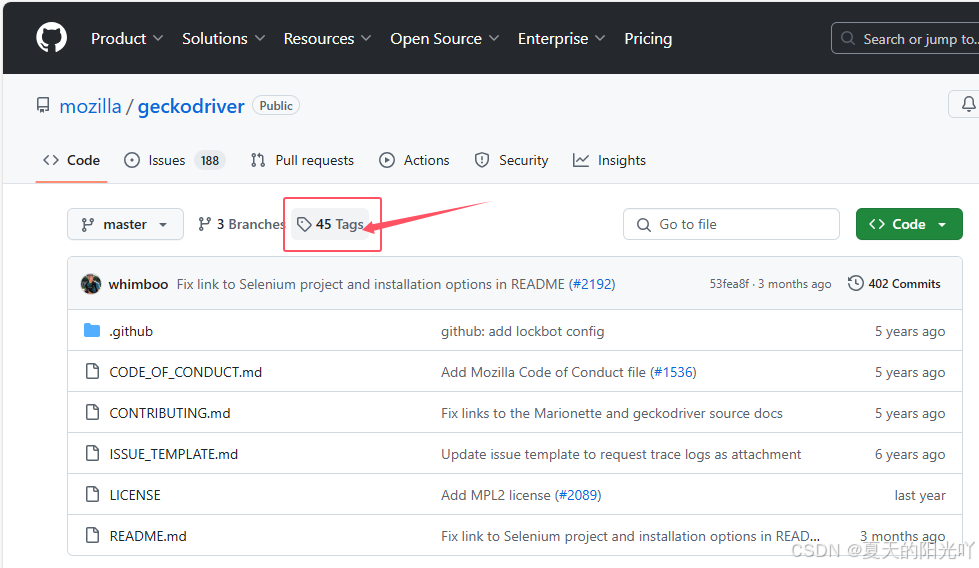Click the Search or jump to field

[x=905, y=39]
